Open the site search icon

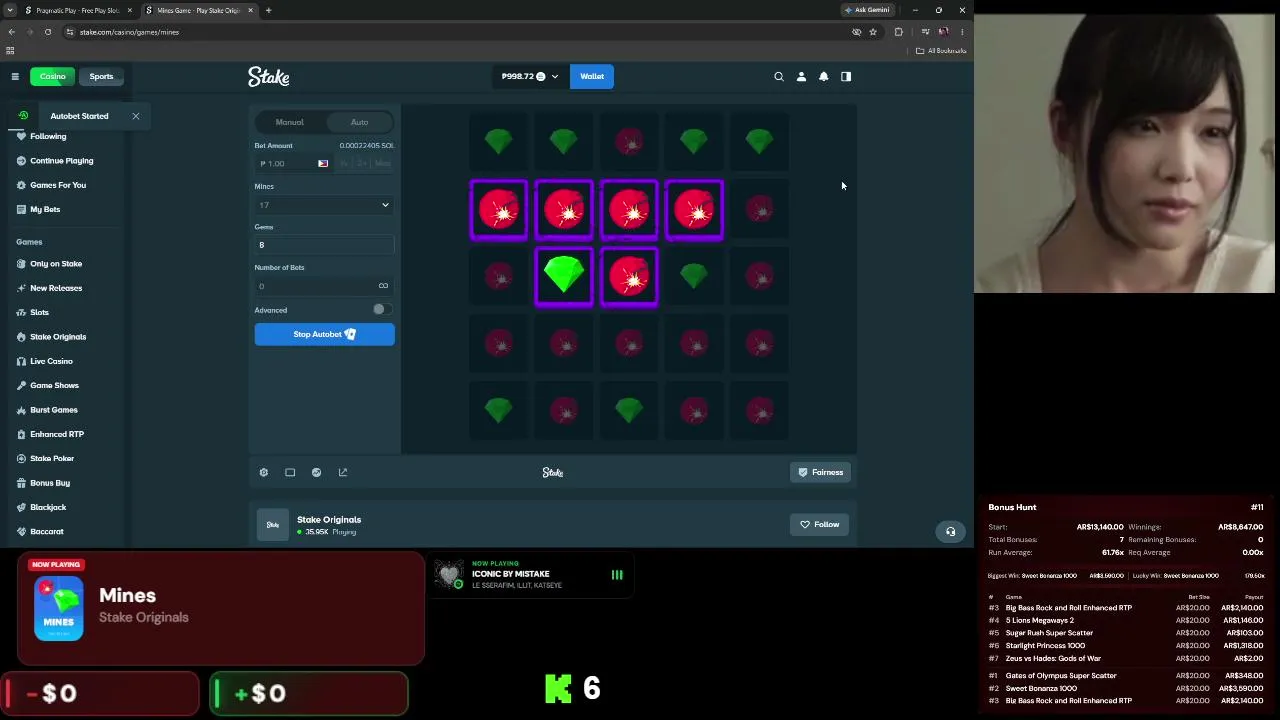point(779,76)
